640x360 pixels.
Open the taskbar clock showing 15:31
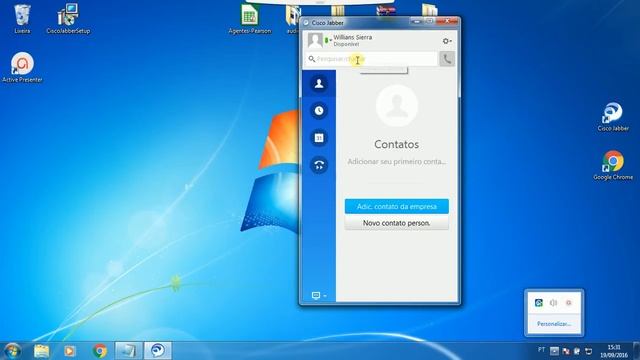[613, 351]
